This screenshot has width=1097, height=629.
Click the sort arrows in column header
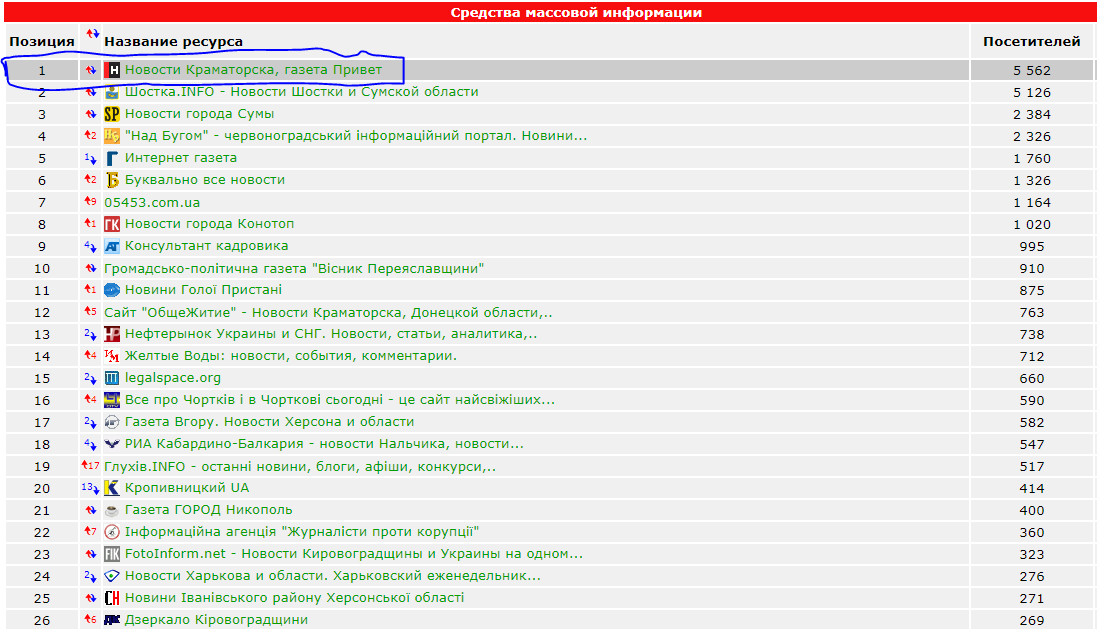pos(92,35)
